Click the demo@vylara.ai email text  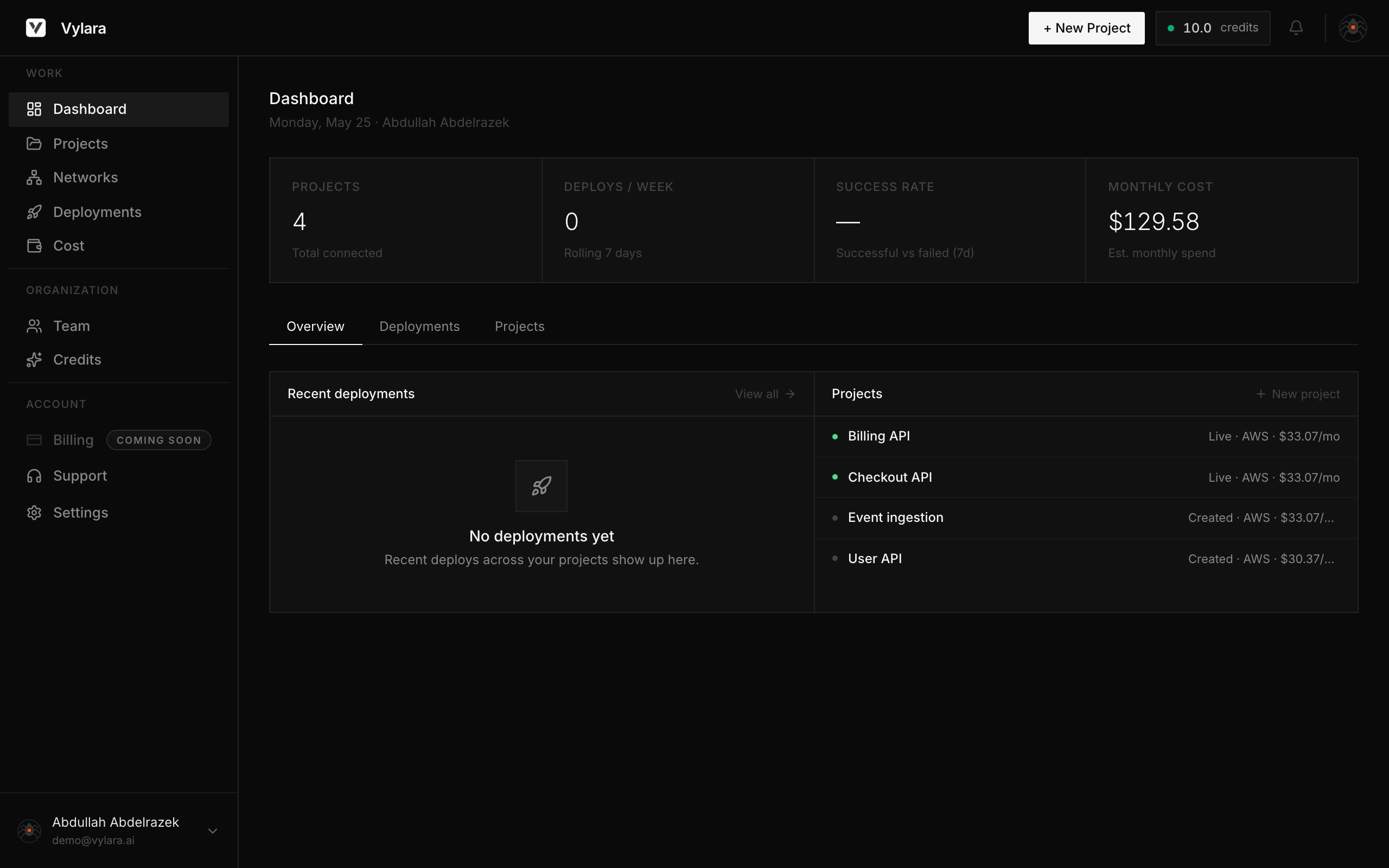point(93,840)
